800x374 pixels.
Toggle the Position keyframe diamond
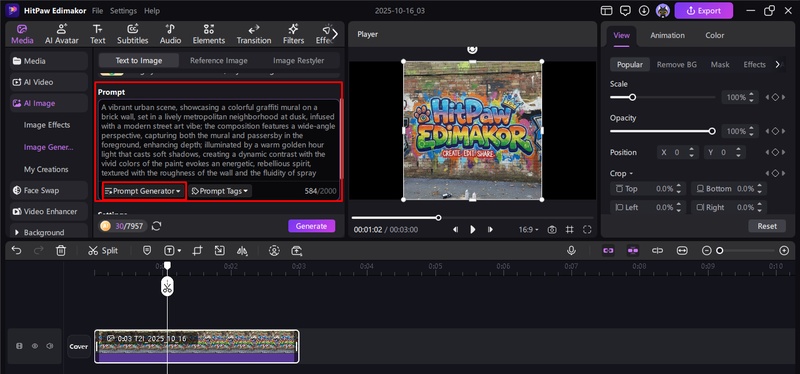coord(775,152)
